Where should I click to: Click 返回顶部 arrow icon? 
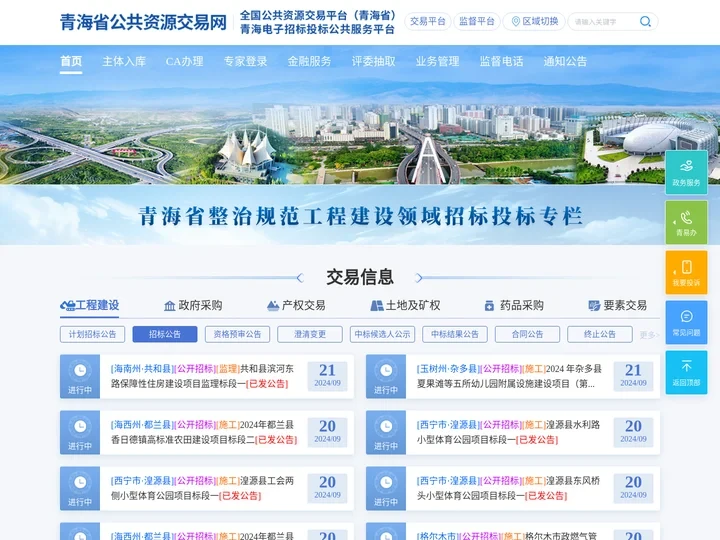click(686, 366)
